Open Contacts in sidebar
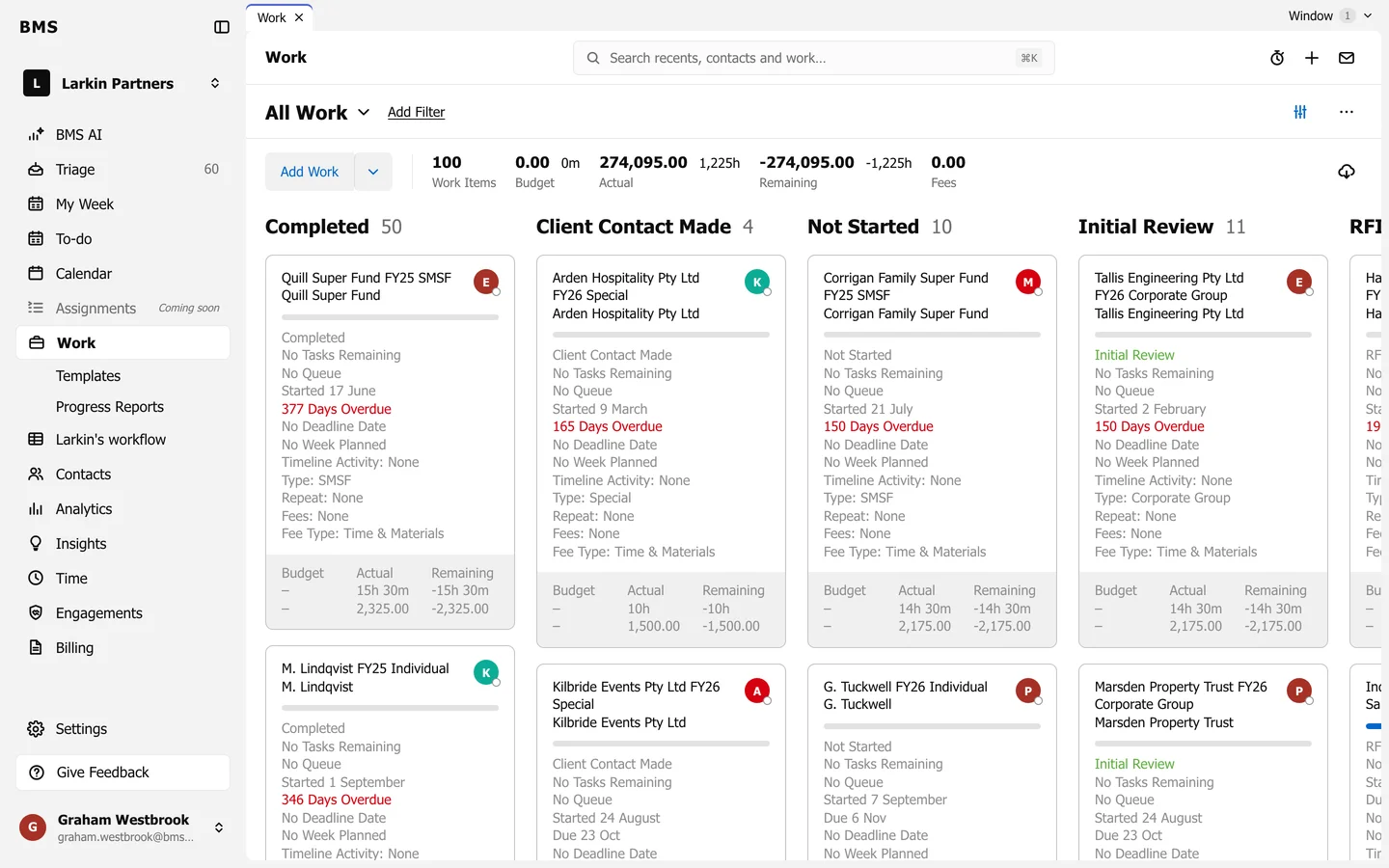This screenshot has height=868, width=1389. pos(123,475)
